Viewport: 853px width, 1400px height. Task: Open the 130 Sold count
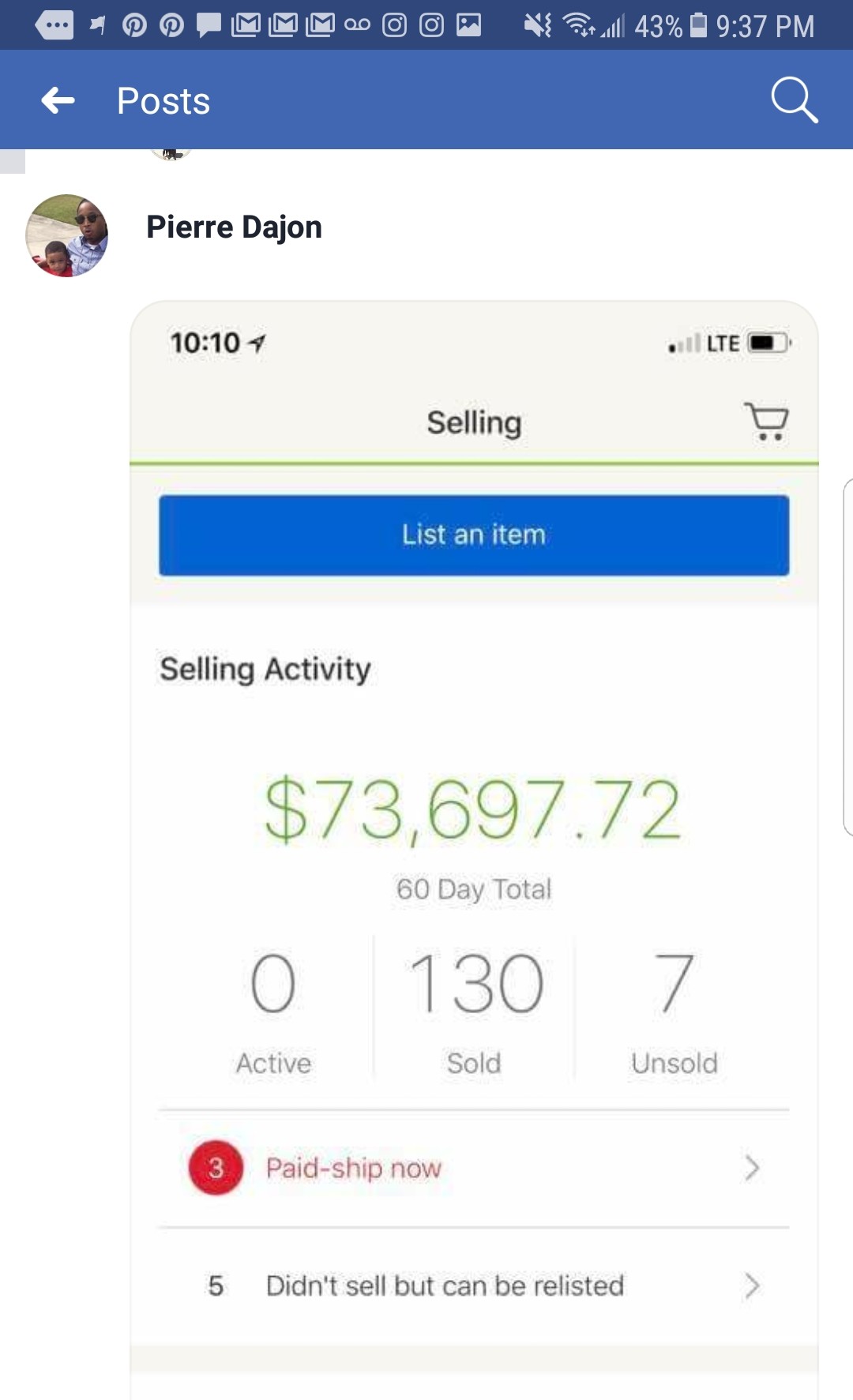pos(474,1011)
